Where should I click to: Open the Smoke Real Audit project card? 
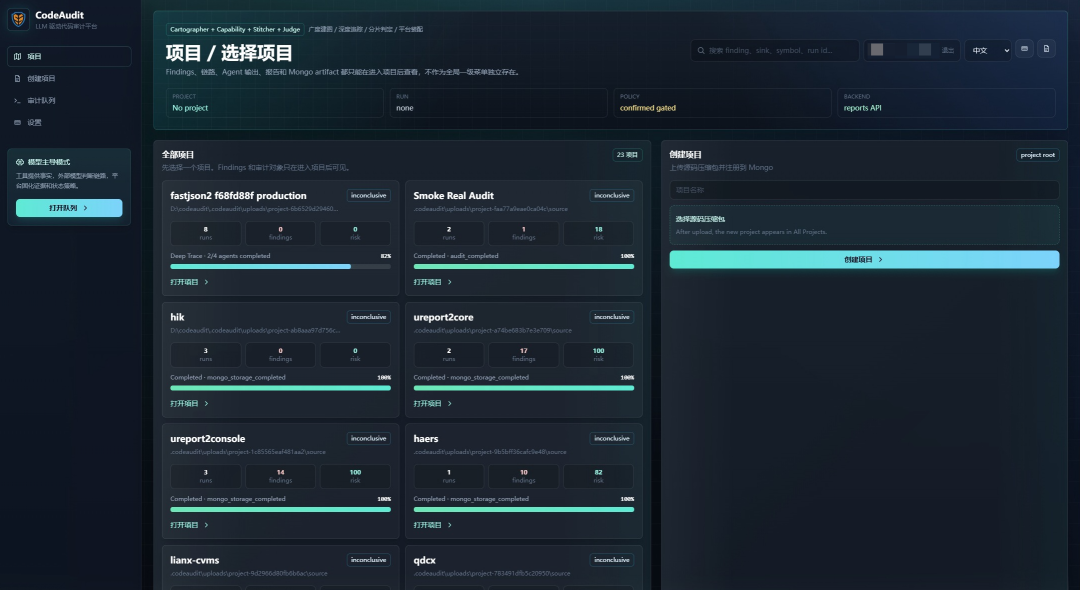pyautogui.click(x=523, y=238)
